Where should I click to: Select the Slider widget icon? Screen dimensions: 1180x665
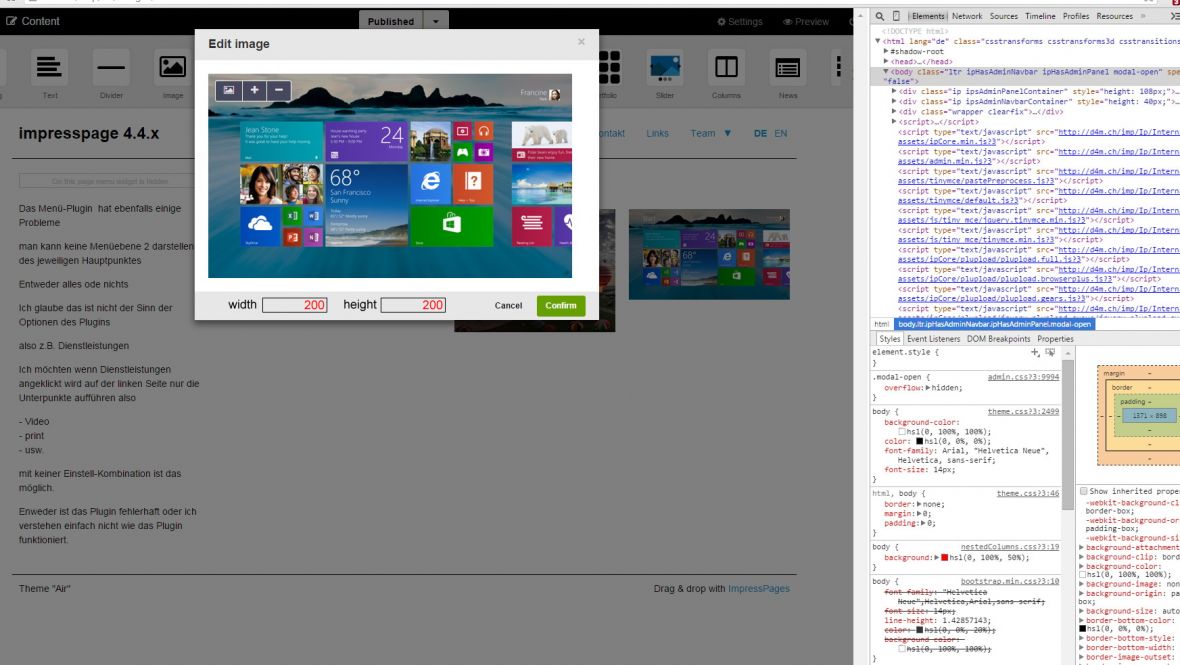[664, 66]
